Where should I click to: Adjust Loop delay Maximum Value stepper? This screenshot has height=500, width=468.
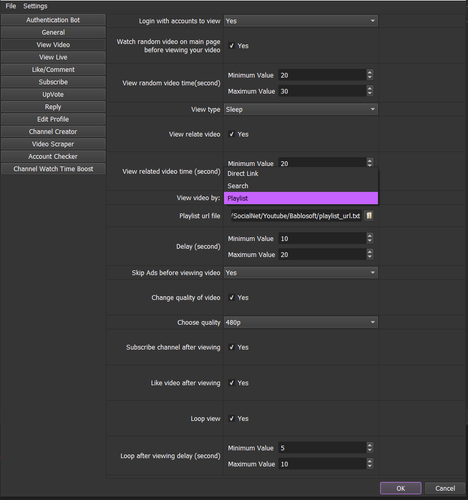[370, 464]
